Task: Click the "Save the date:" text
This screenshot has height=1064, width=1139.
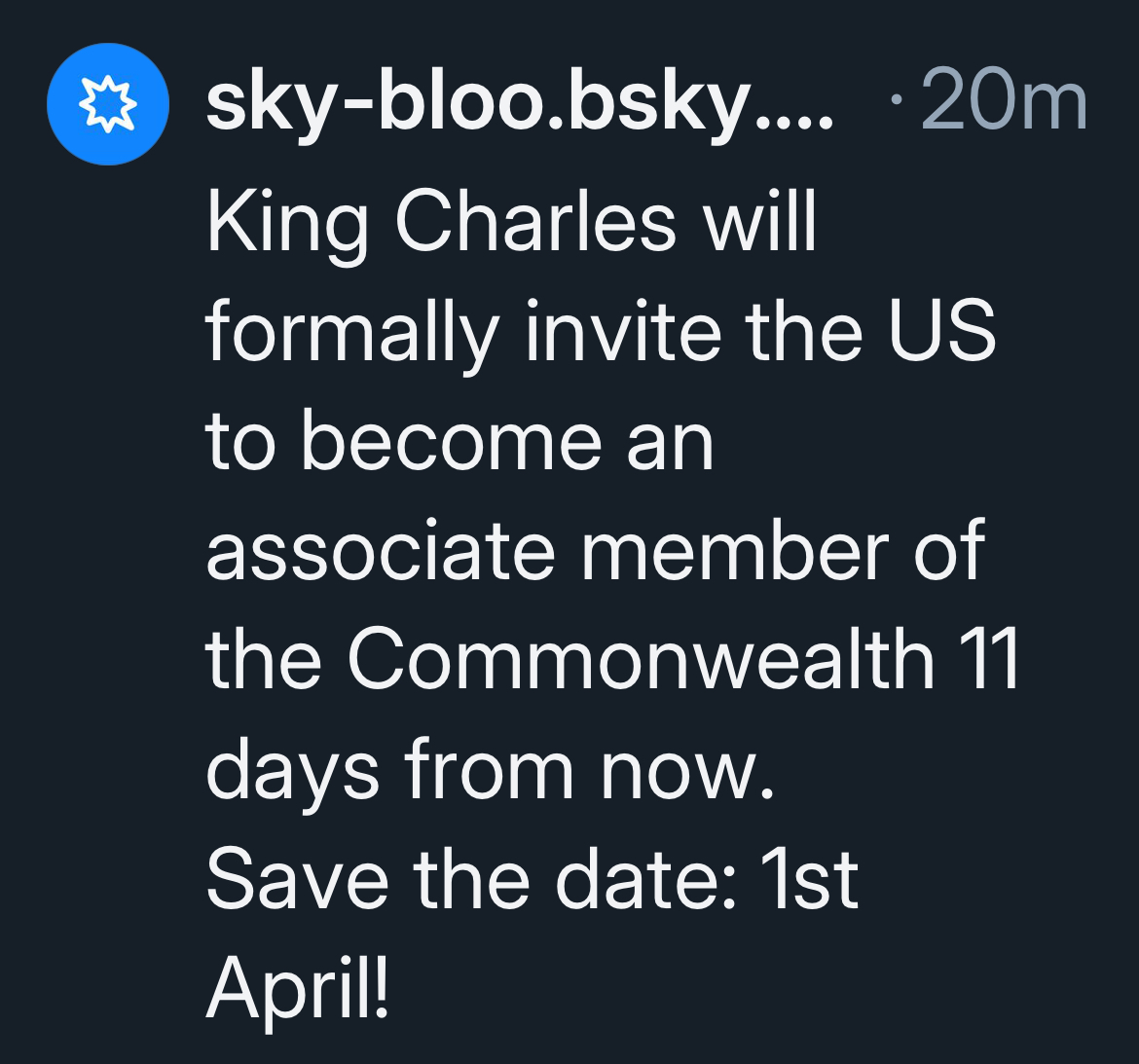Action: click(471, 880)
